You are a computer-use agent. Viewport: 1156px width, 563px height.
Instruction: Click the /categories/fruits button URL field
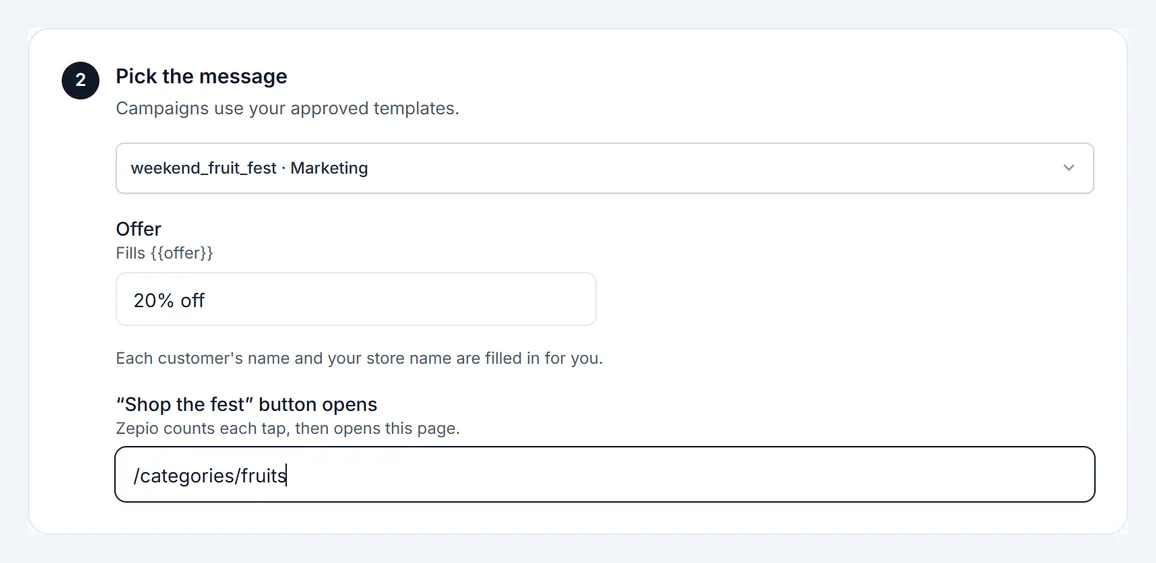[x=605, y=475]
